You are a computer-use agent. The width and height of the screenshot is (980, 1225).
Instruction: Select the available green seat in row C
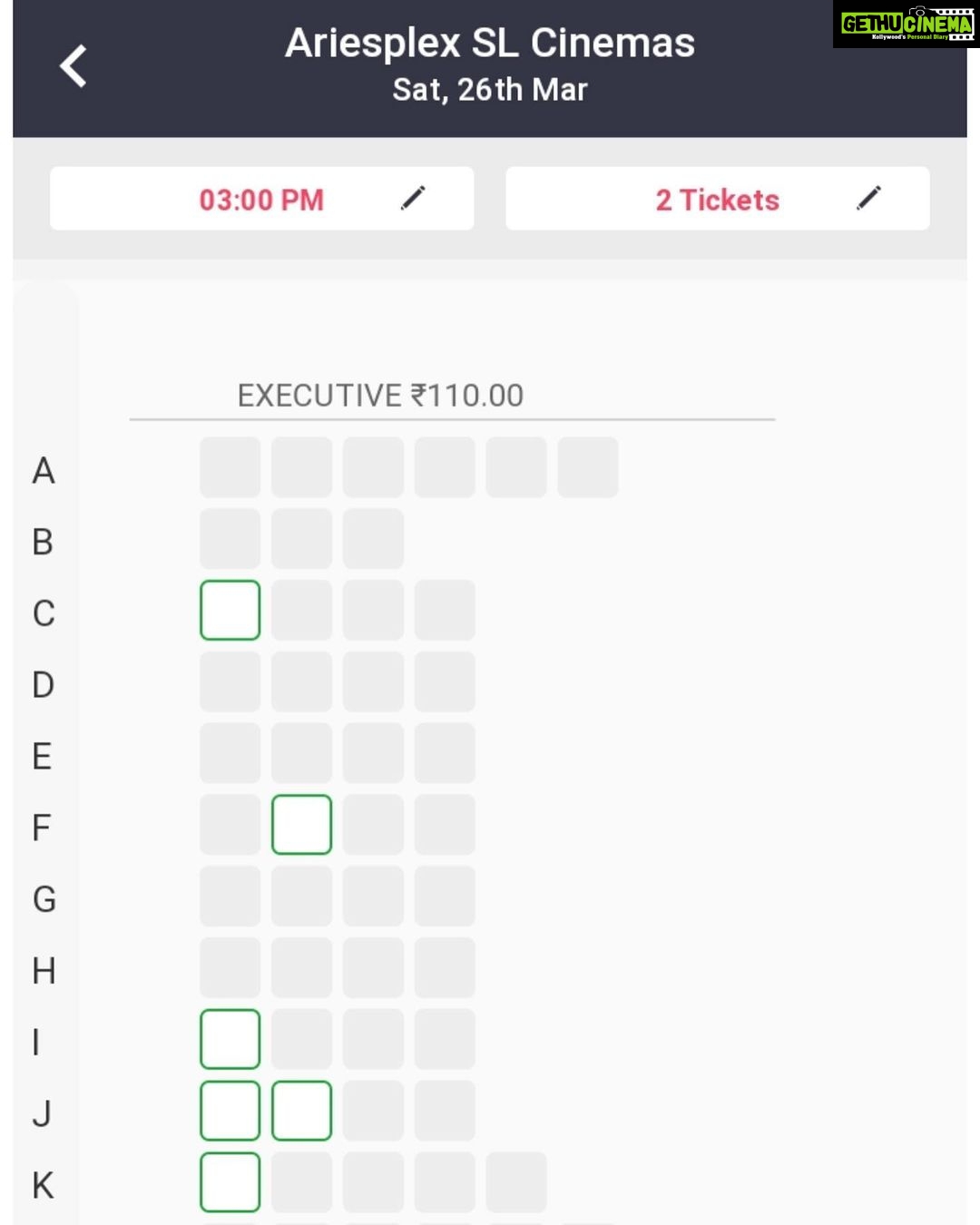(x=230, y=610)
